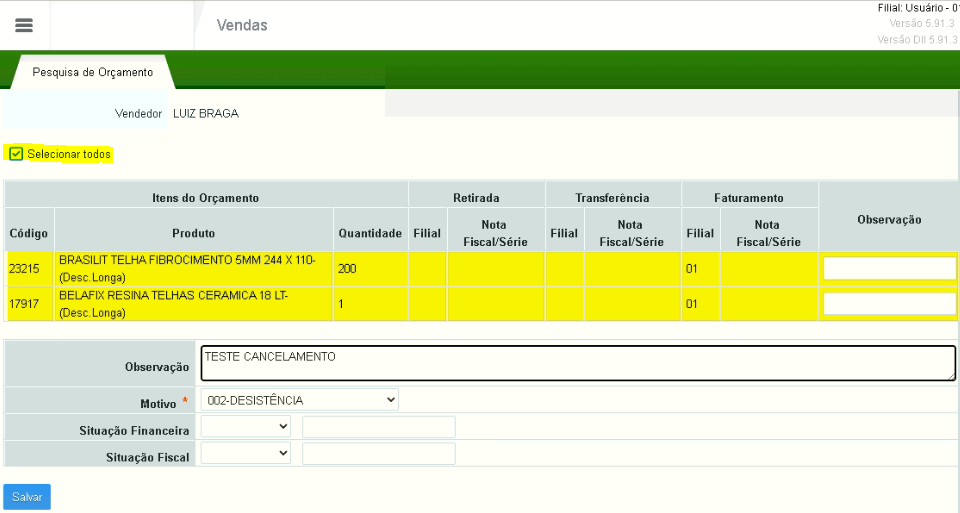Click the Situação Fiscal text field
This screenshot has width=960, height=513.
(x=378, y=454)
